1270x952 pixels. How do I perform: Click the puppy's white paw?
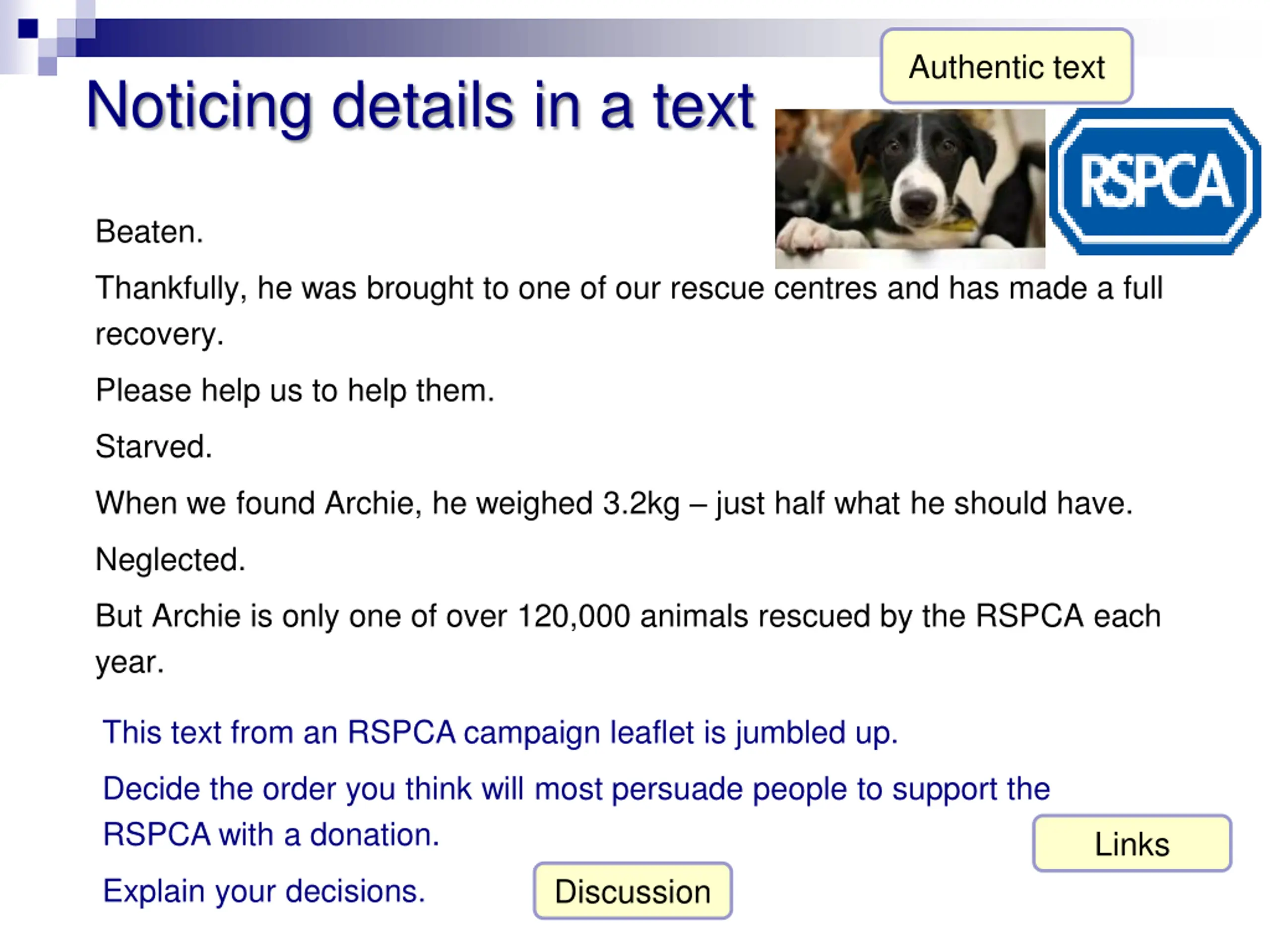pos(803,237)
